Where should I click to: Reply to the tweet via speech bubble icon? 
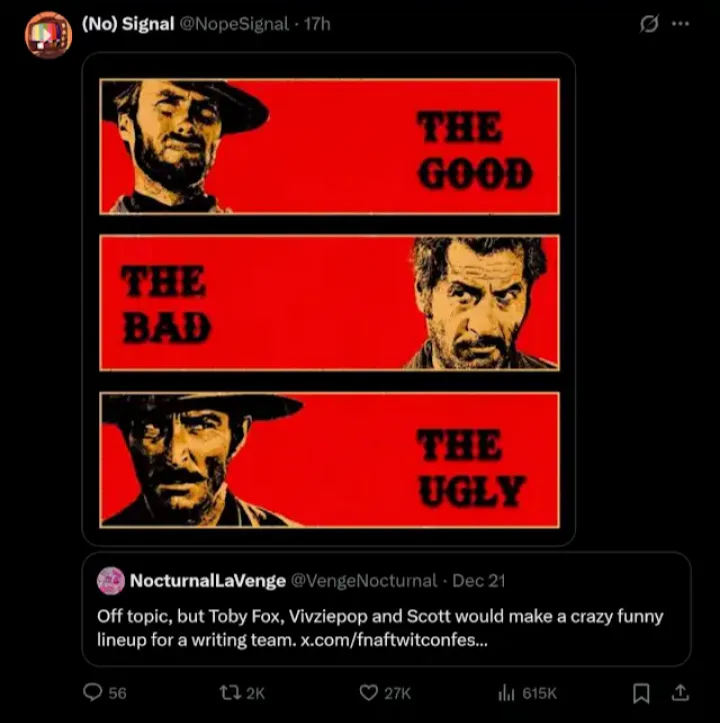coord(93,692)
